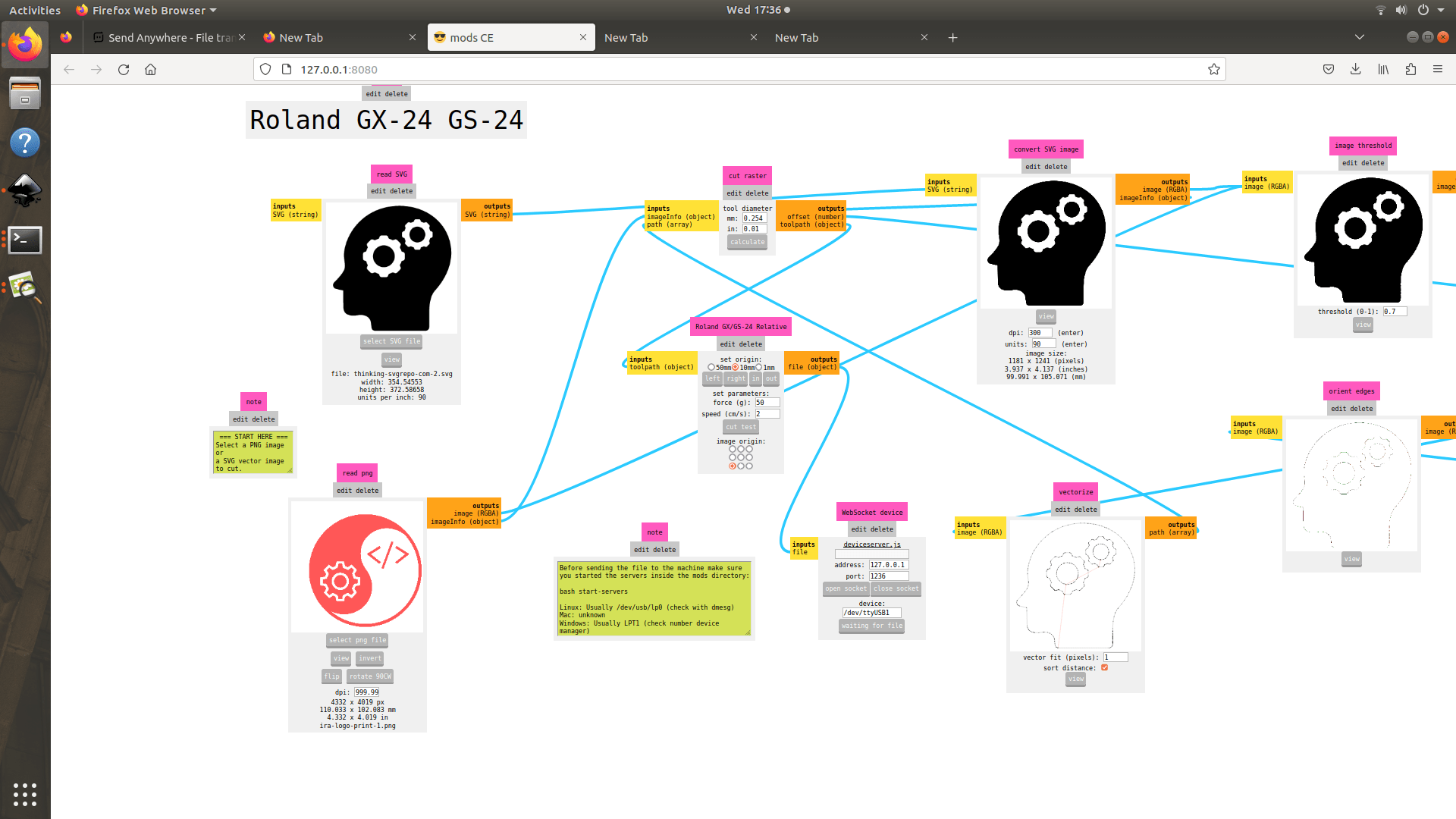Click invert in read png module

[x=370, y=658]
